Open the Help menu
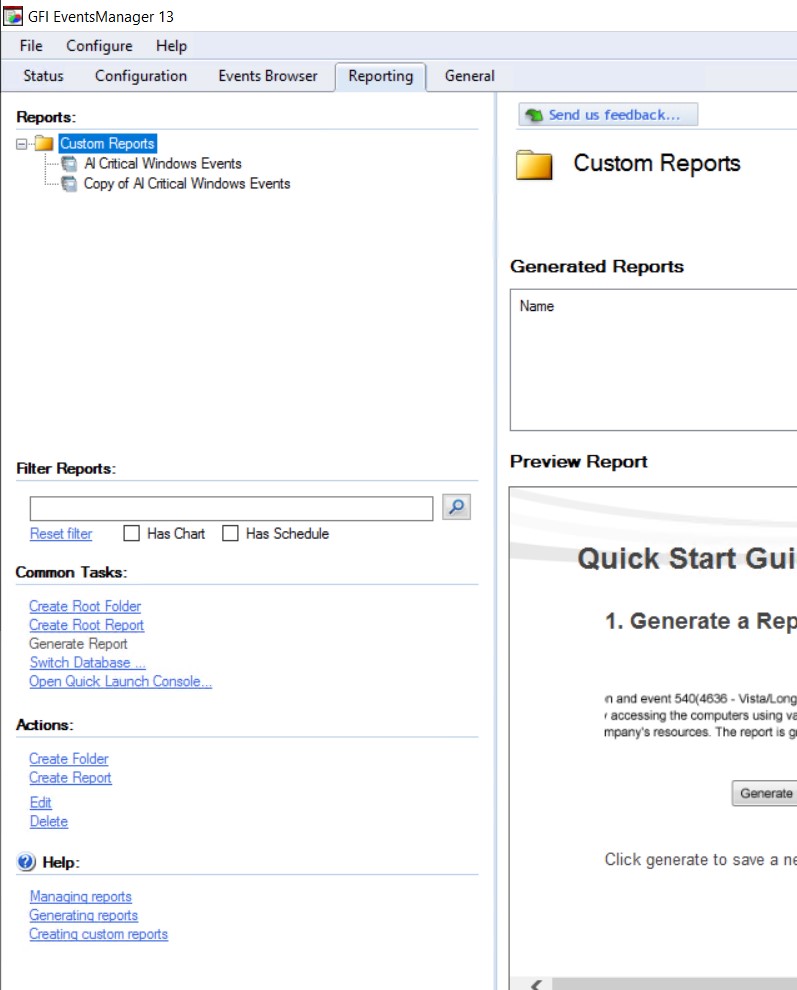The width and height of the screenshot is (797, 990). tap(171, 46)
